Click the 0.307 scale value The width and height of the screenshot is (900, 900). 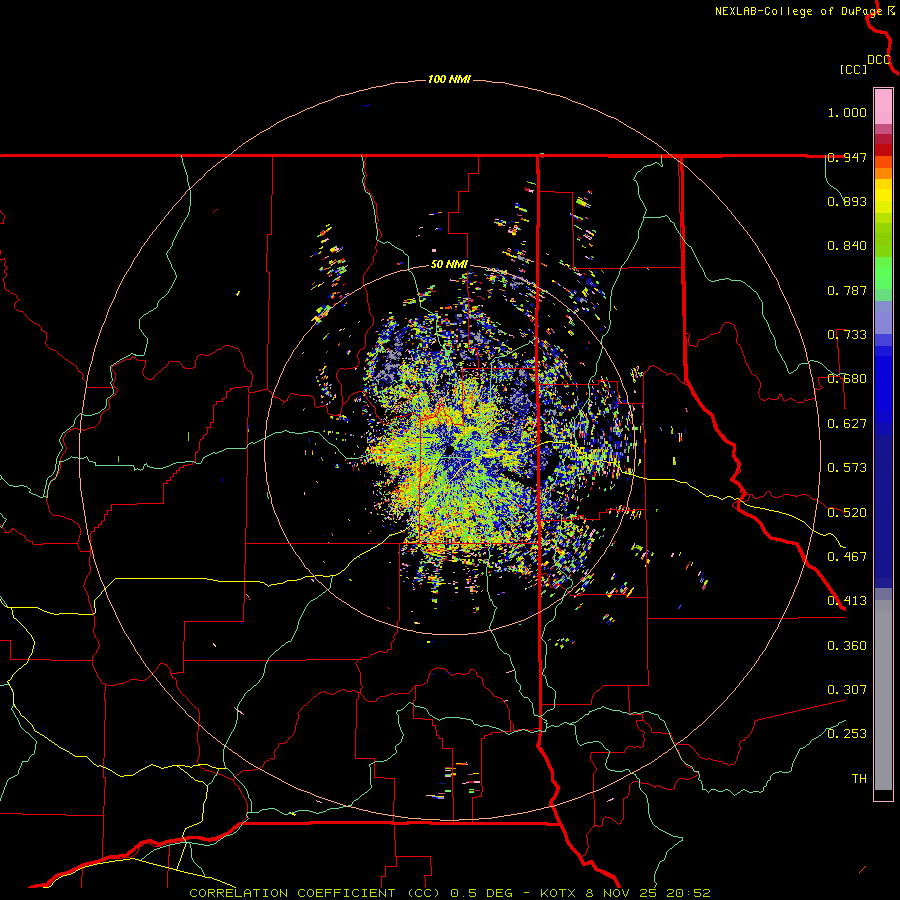847,690
